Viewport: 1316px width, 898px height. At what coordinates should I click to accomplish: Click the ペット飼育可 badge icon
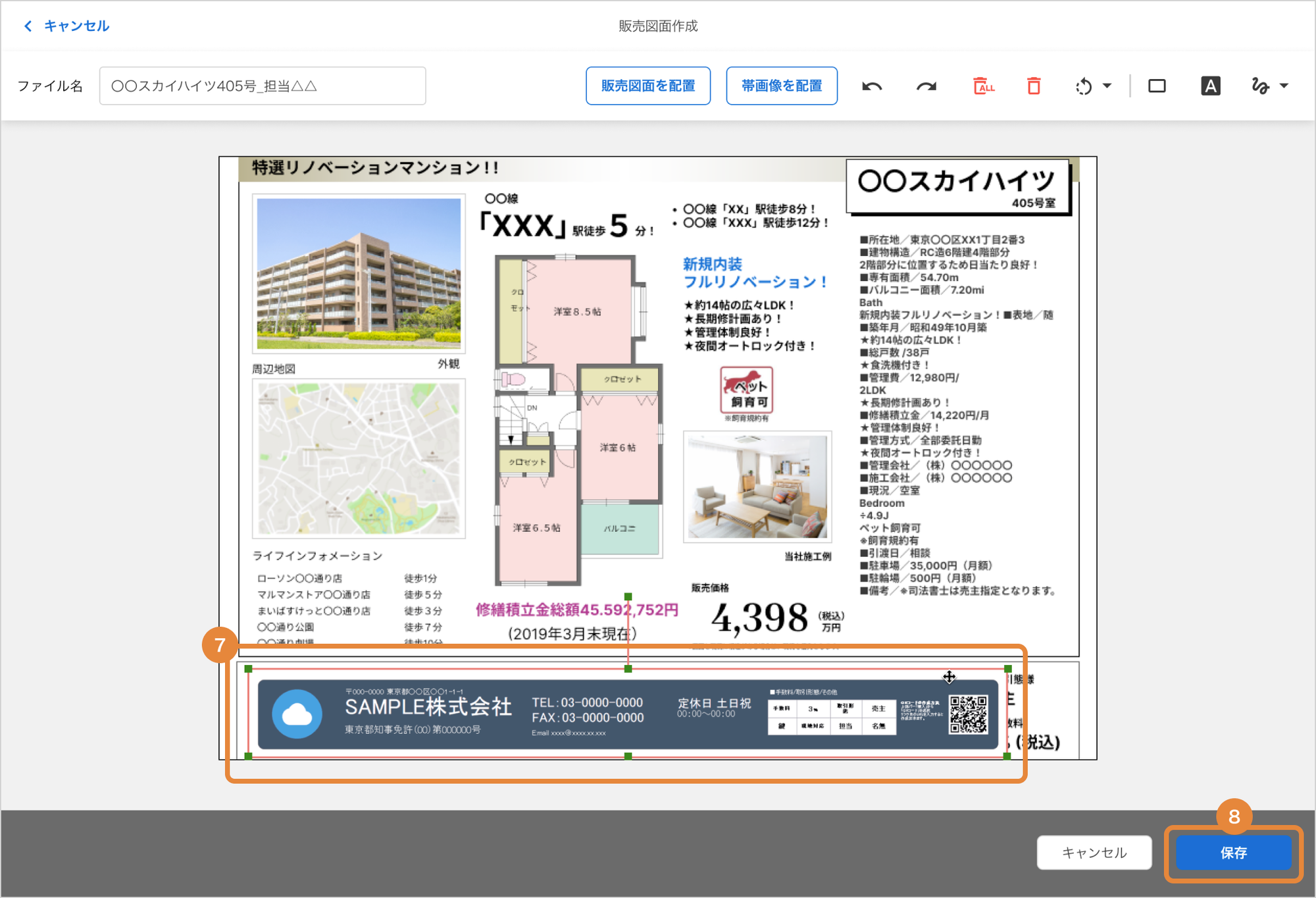(746, 390)
